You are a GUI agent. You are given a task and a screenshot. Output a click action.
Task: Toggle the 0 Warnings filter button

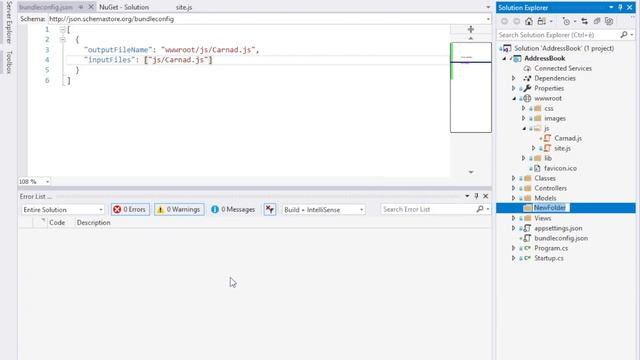click(179, 209)
